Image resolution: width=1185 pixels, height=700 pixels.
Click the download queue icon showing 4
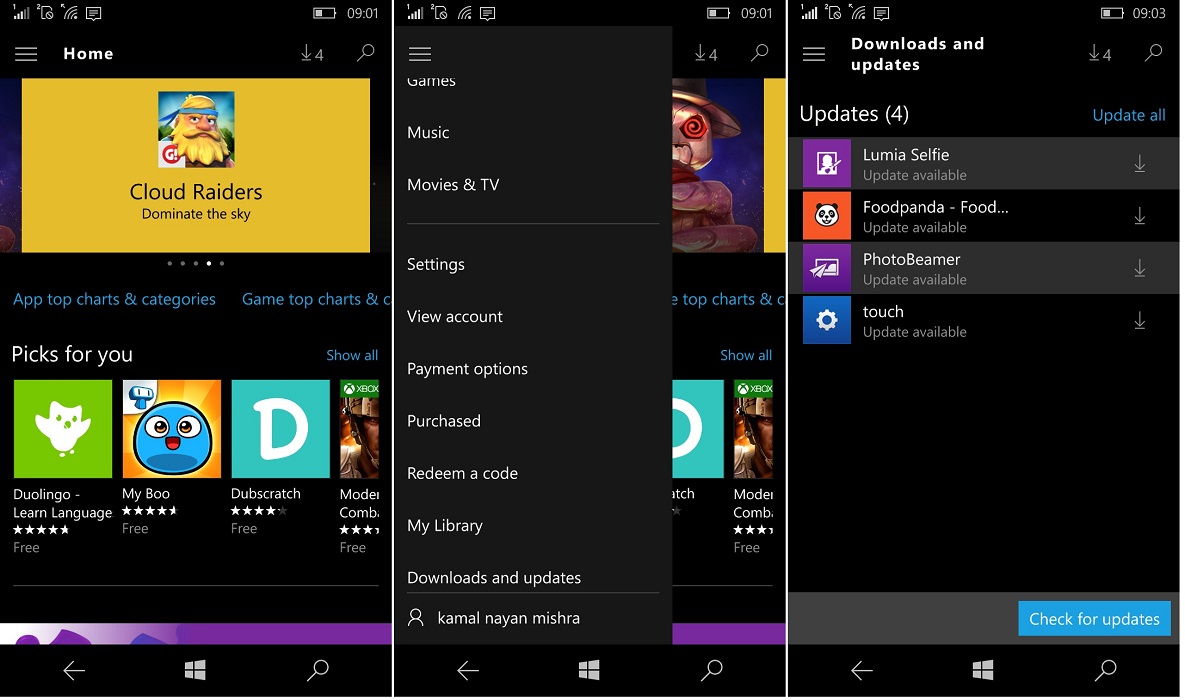point(311,53)
